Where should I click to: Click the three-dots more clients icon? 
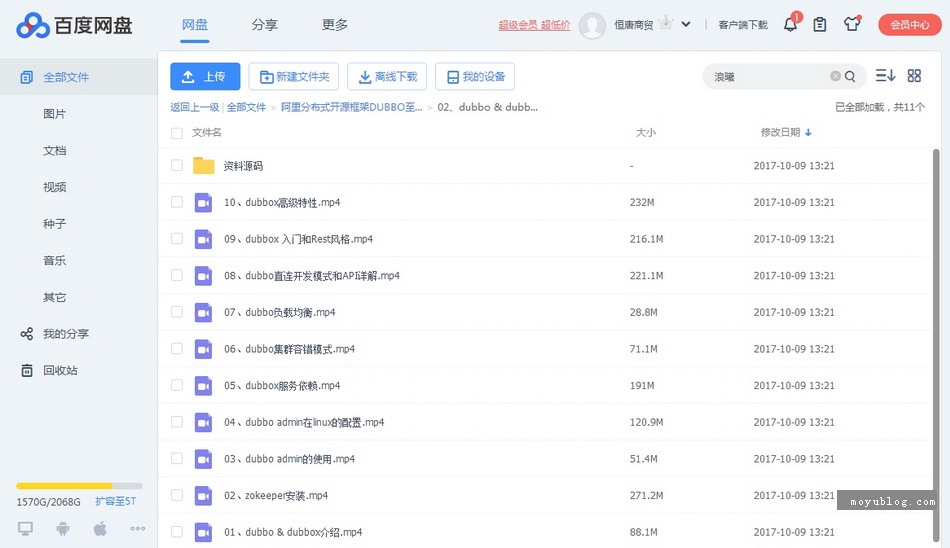click(x=138, y=529)
